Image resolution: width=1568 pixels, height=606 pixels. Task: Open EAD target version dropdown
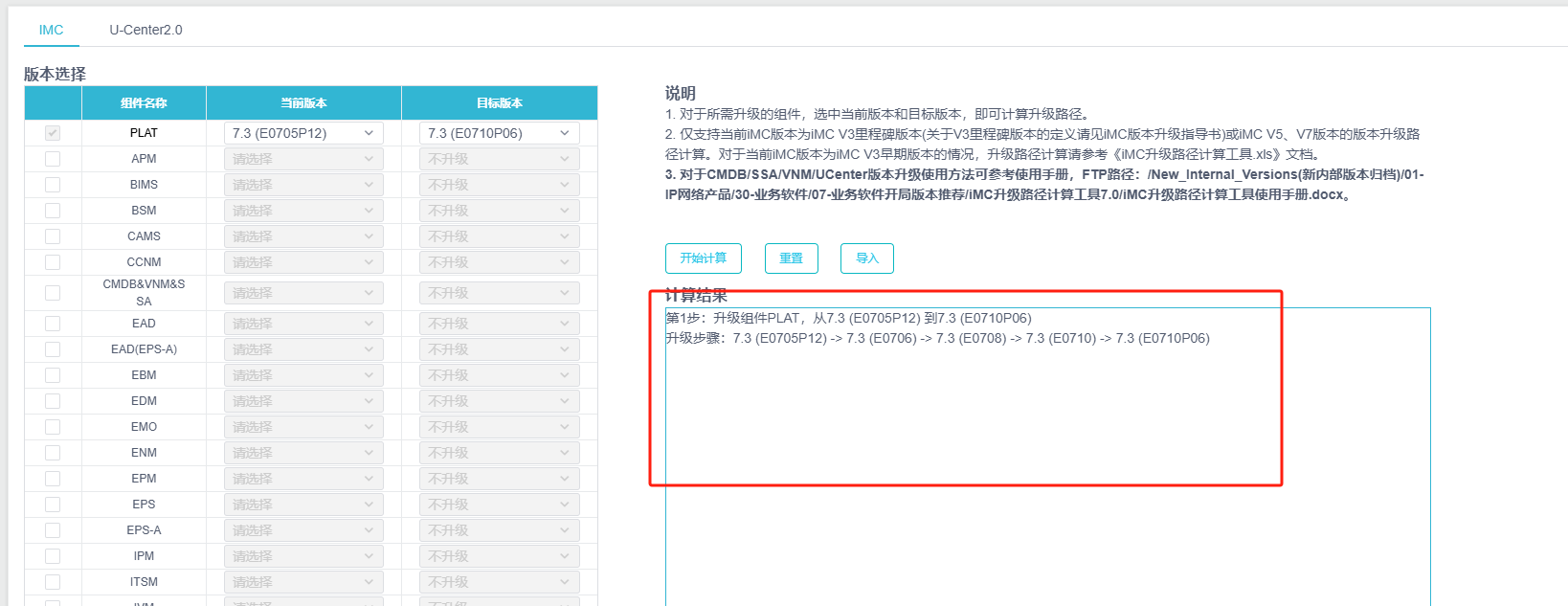[499, 324]
